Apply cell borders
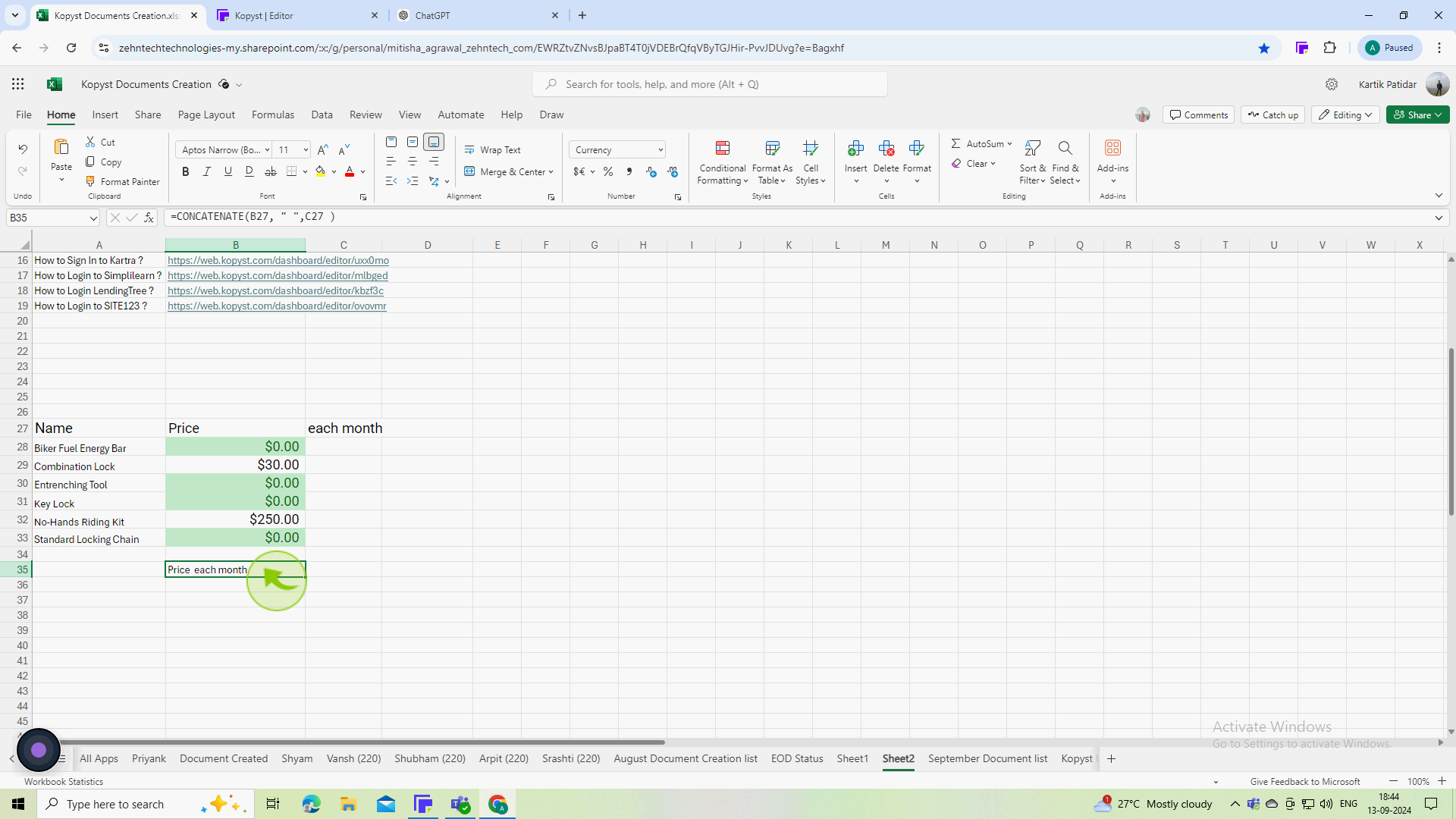1456x819 pixels. click(292, 172)
